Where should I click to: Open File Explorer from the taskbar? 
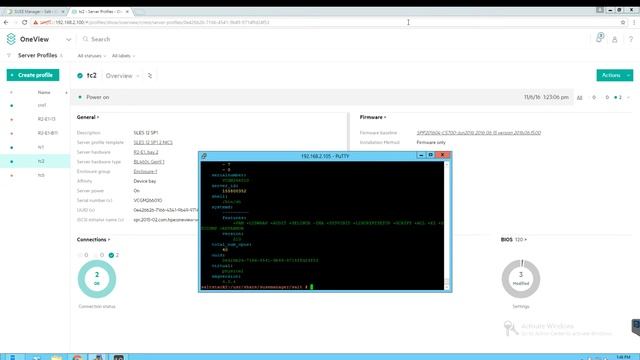(x=56, y=357)
